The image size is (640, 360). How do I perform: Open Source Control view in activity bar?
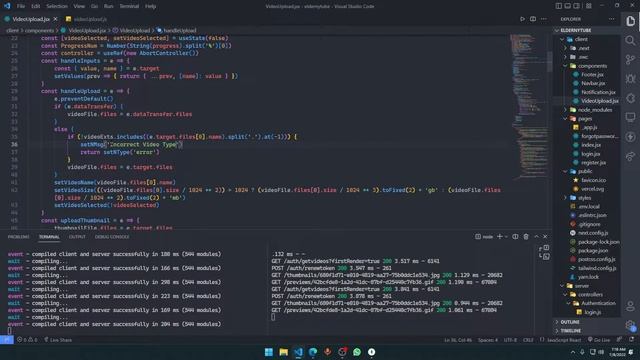tap(631, 60)
